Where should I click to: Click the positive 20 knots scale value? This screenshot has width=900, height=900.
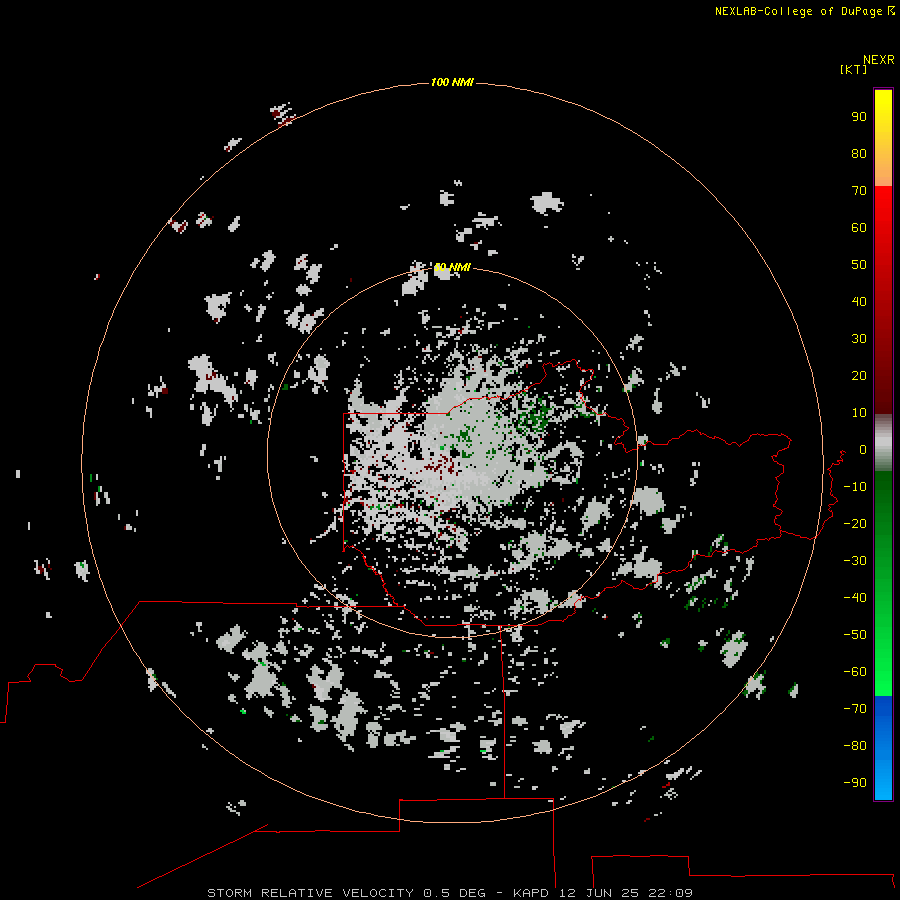[x=859, y=375]
